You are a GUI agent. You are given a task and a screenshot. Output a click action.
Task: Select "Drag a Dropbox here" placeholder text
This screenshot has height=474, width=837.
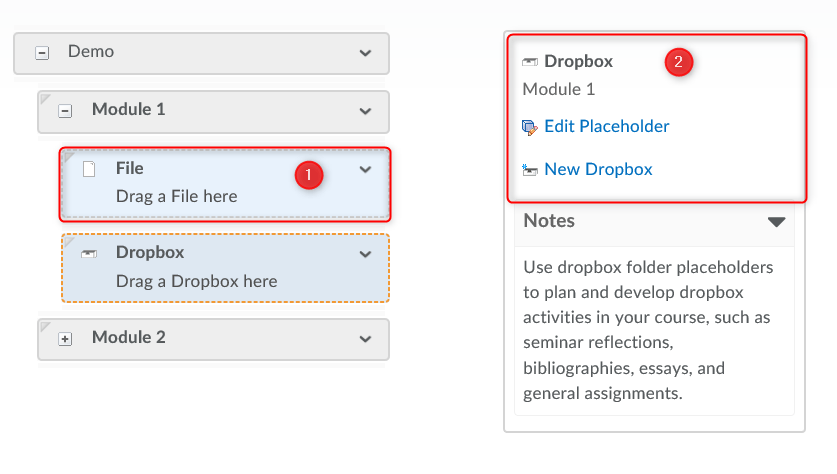point(196,281)
